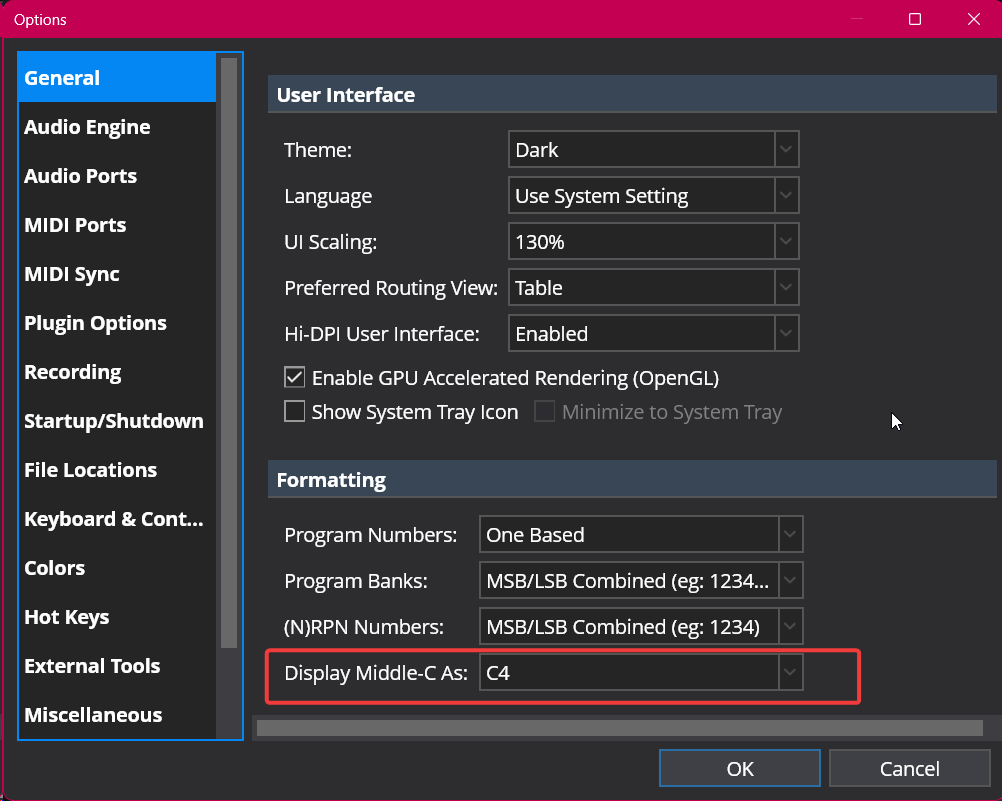Open Preferred Routing View dropdown

pos(653,288)
